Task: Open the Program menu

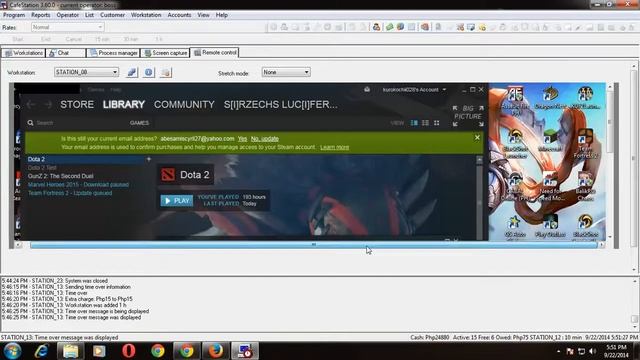Action: point(14,15)
